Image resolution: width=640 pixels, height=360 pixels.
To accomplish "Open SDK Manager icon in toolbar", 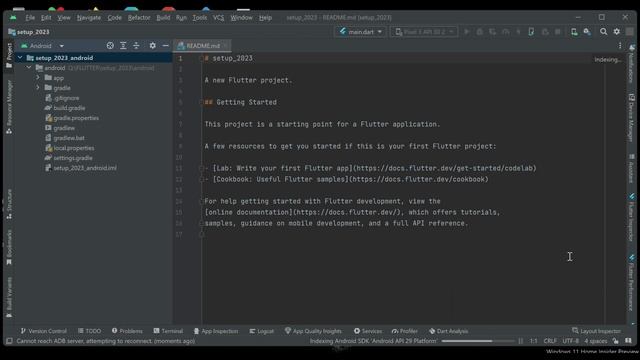I will pyautogui.click(x=587, y=32).
